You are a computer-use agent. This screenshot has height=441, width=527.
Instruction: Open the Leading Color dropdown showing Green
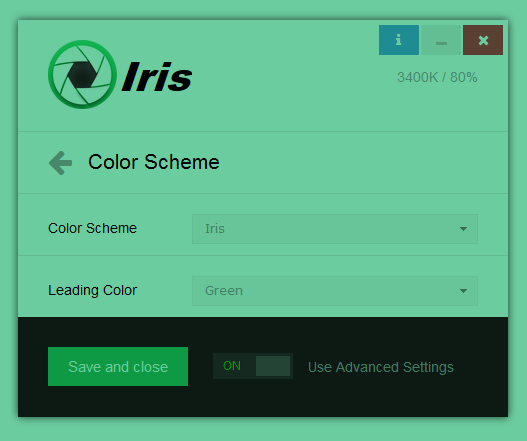tap(335, 291)
